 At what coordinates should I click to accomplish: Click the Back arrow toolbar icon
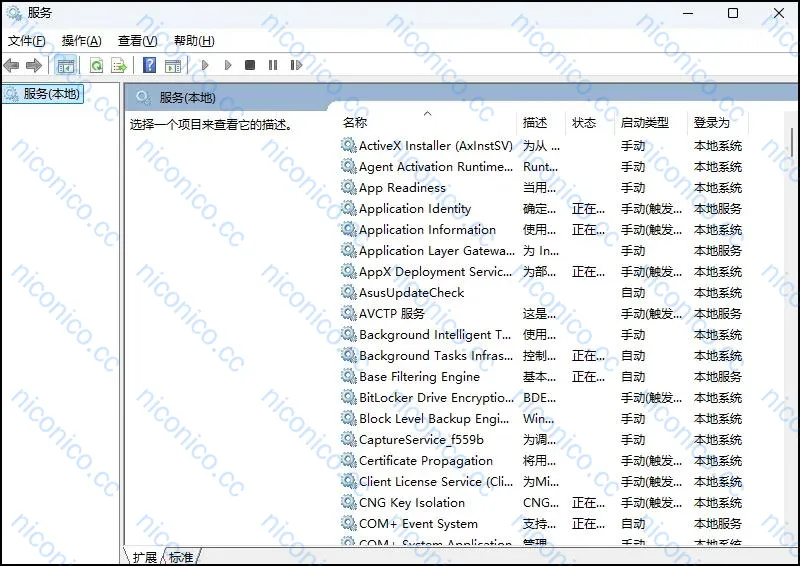[x=11, y=65]
